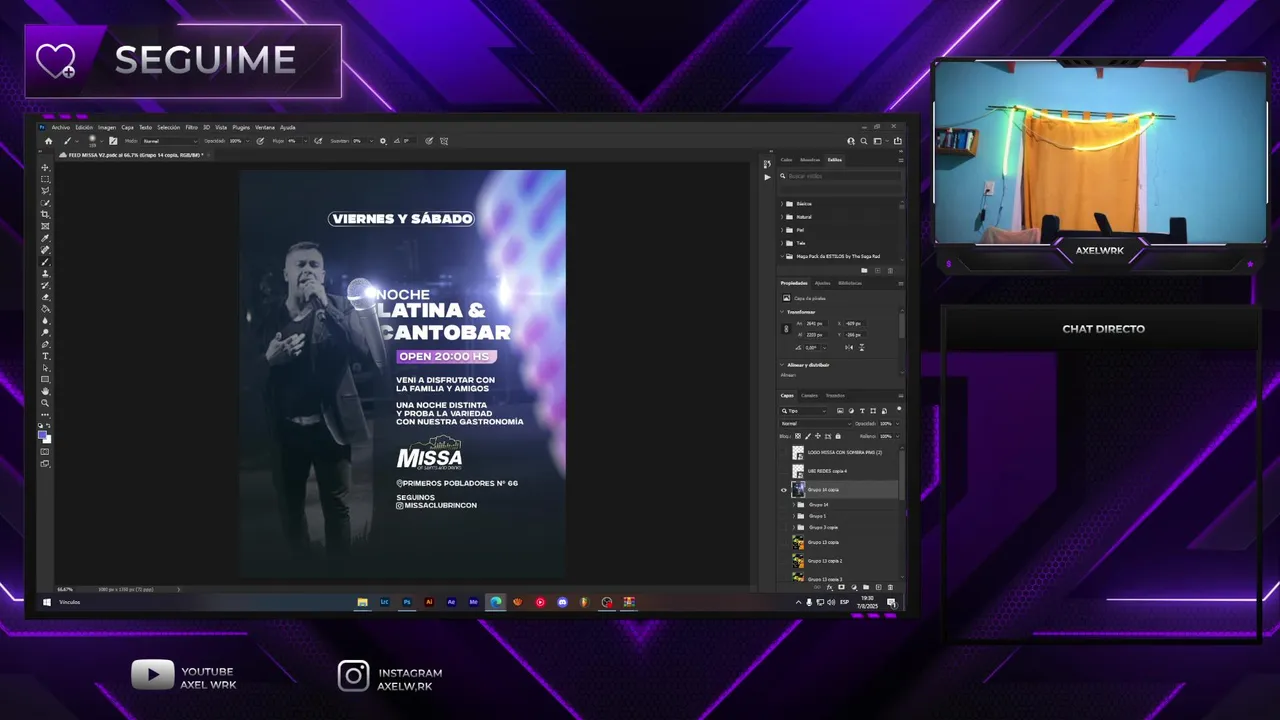
Task: Expand the Básicos styles folder
Action: [782, 204]
